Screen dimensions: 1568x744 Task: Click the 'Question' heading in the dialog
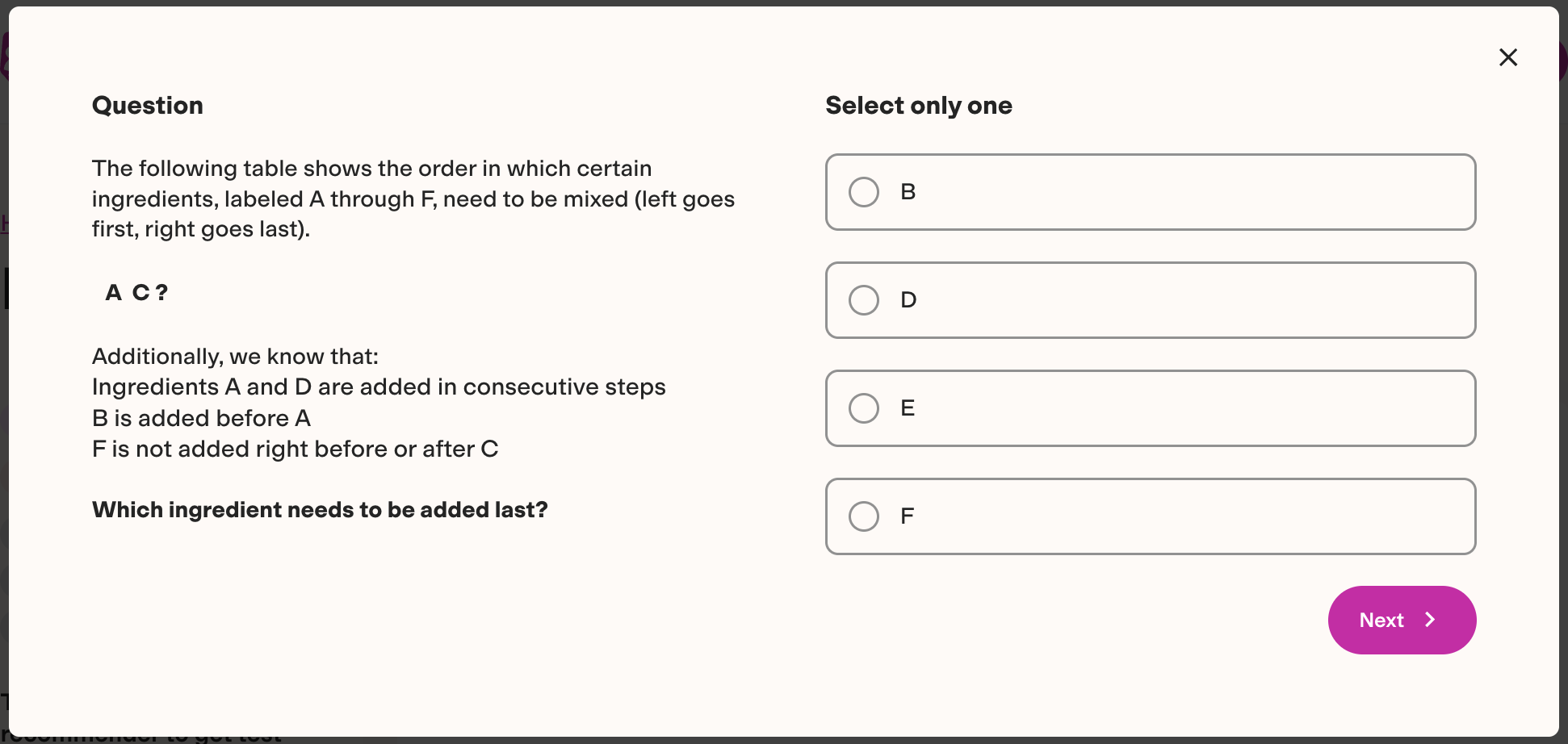tap(148, 106)
